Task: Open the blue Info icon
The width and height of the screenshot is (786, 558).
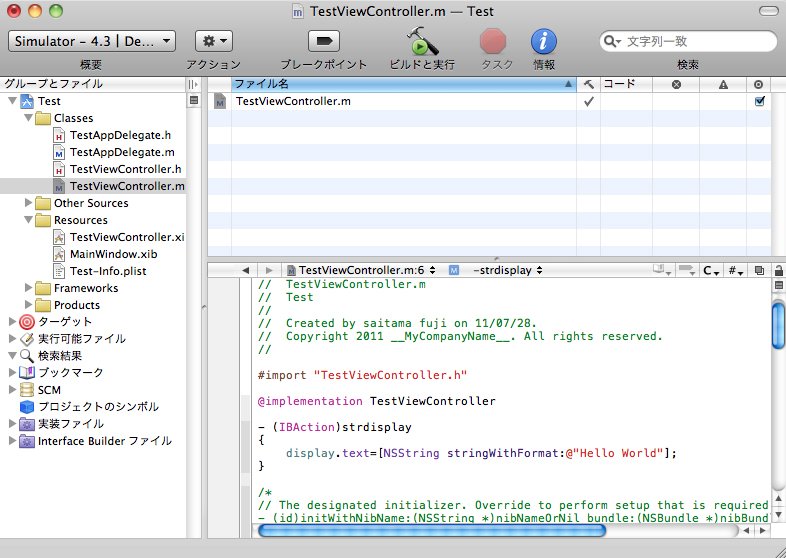Action: (543, 41)
